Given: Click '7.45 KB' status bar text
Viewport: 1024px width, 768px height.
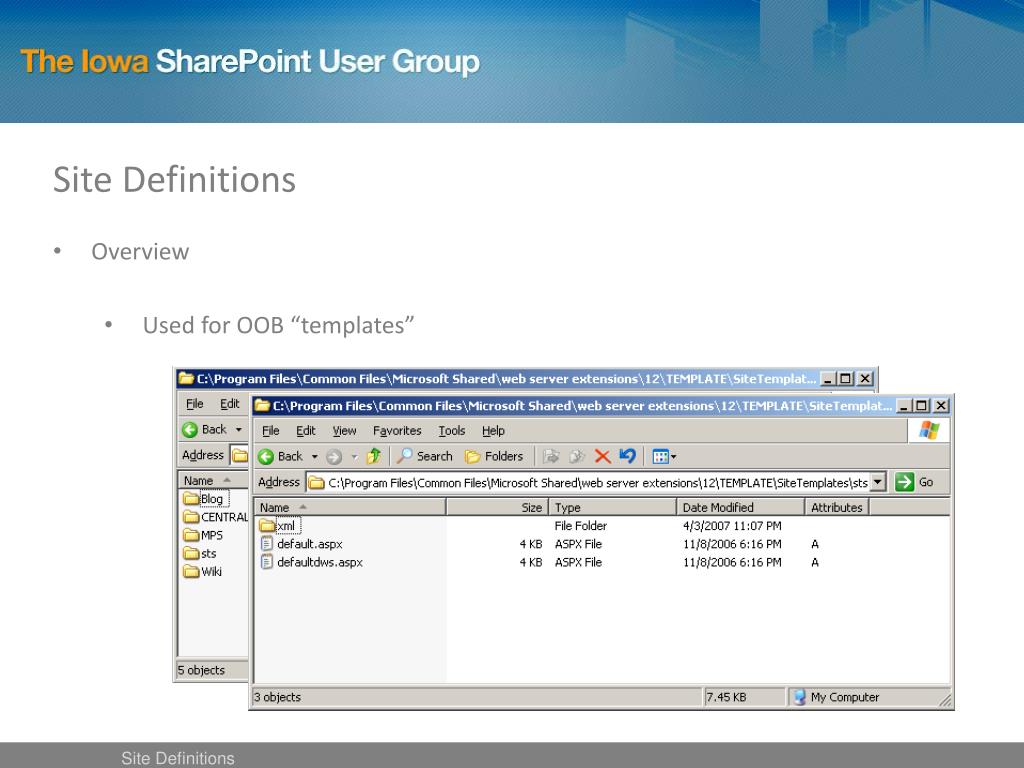Looking at the screenshot, I should point(726,697).
